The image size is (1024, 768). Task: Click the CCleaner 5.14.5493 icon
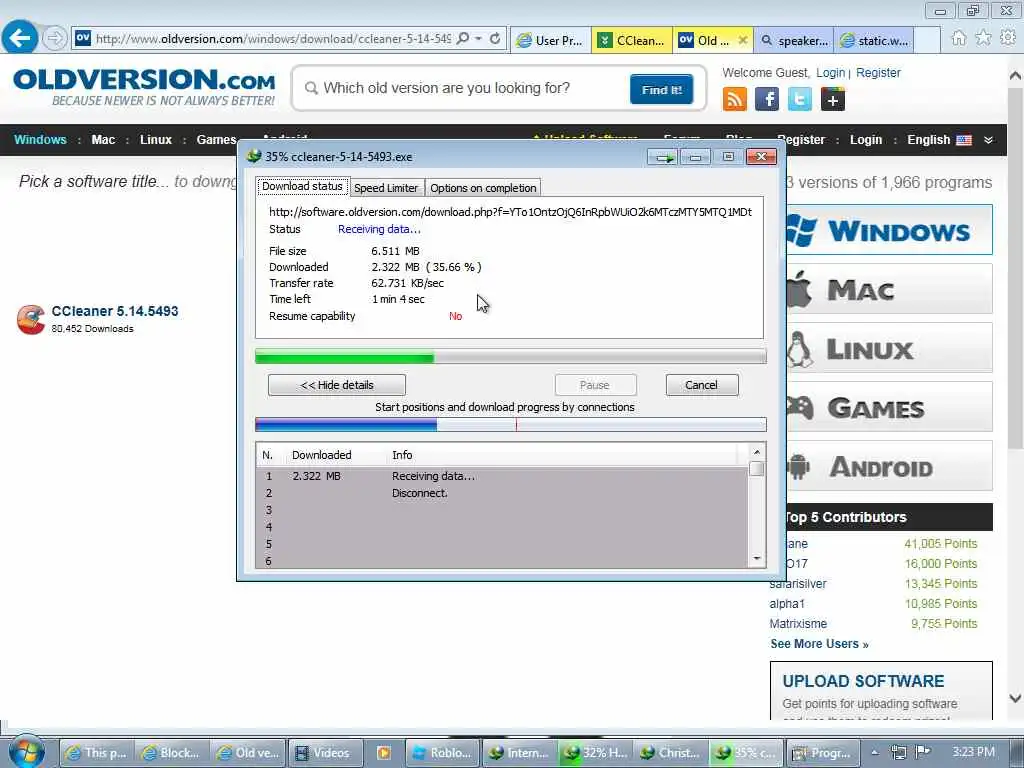(x=31, y=319)
